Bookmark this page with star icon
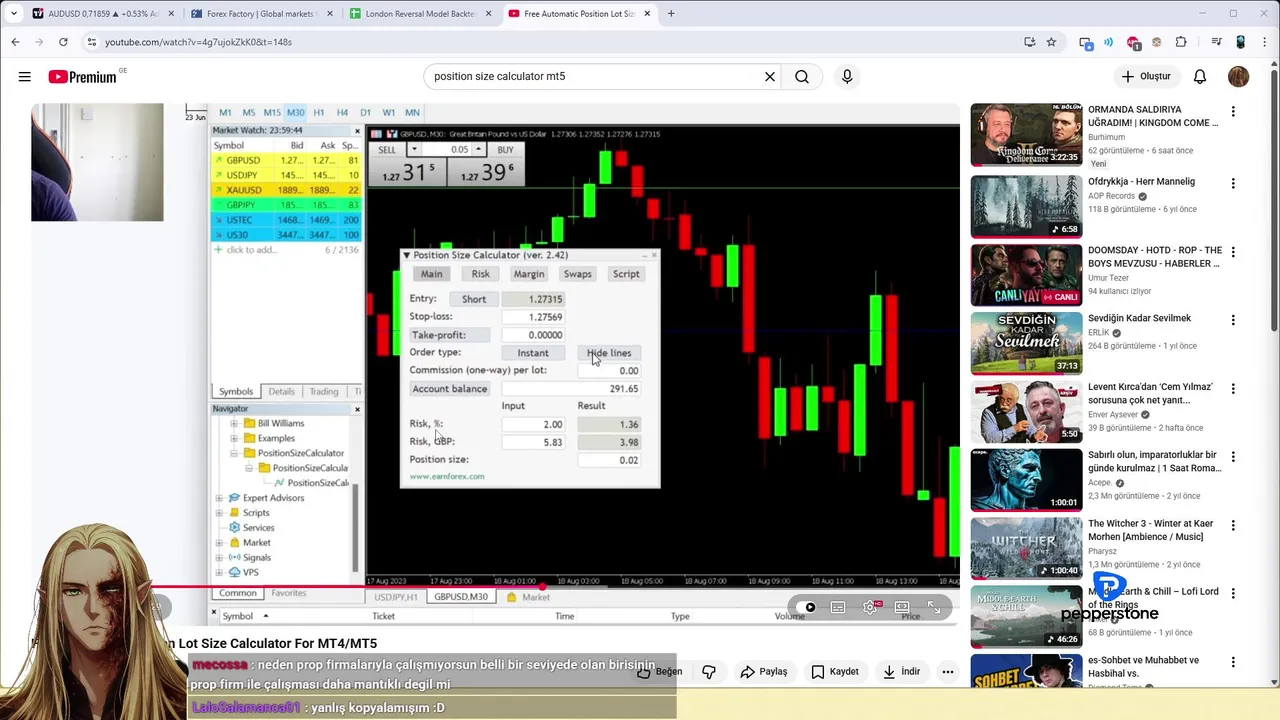 coord(1051,42)
